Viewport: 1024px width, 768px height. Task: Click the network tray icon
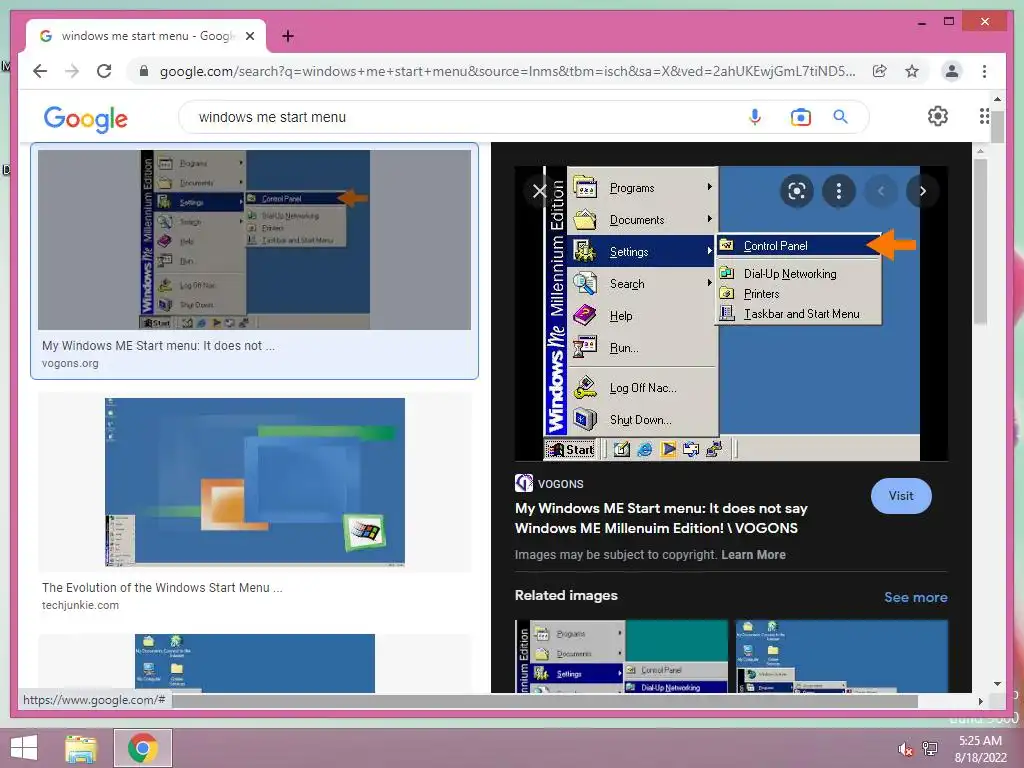tap(930, 749)
